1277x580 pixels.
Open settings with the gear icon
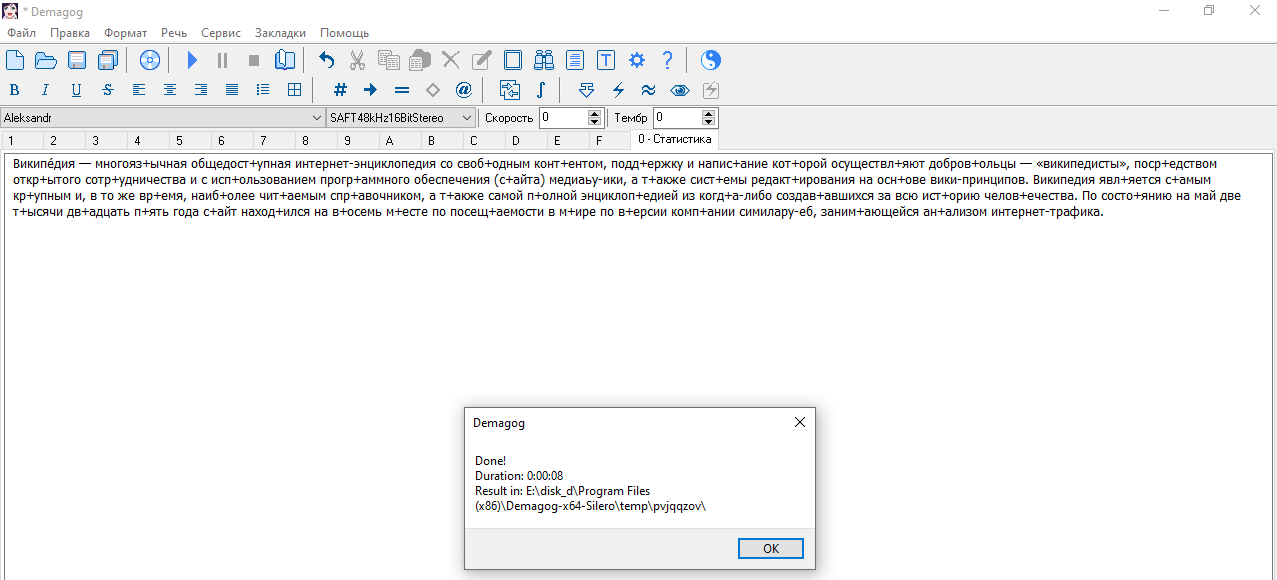(637, 60)
